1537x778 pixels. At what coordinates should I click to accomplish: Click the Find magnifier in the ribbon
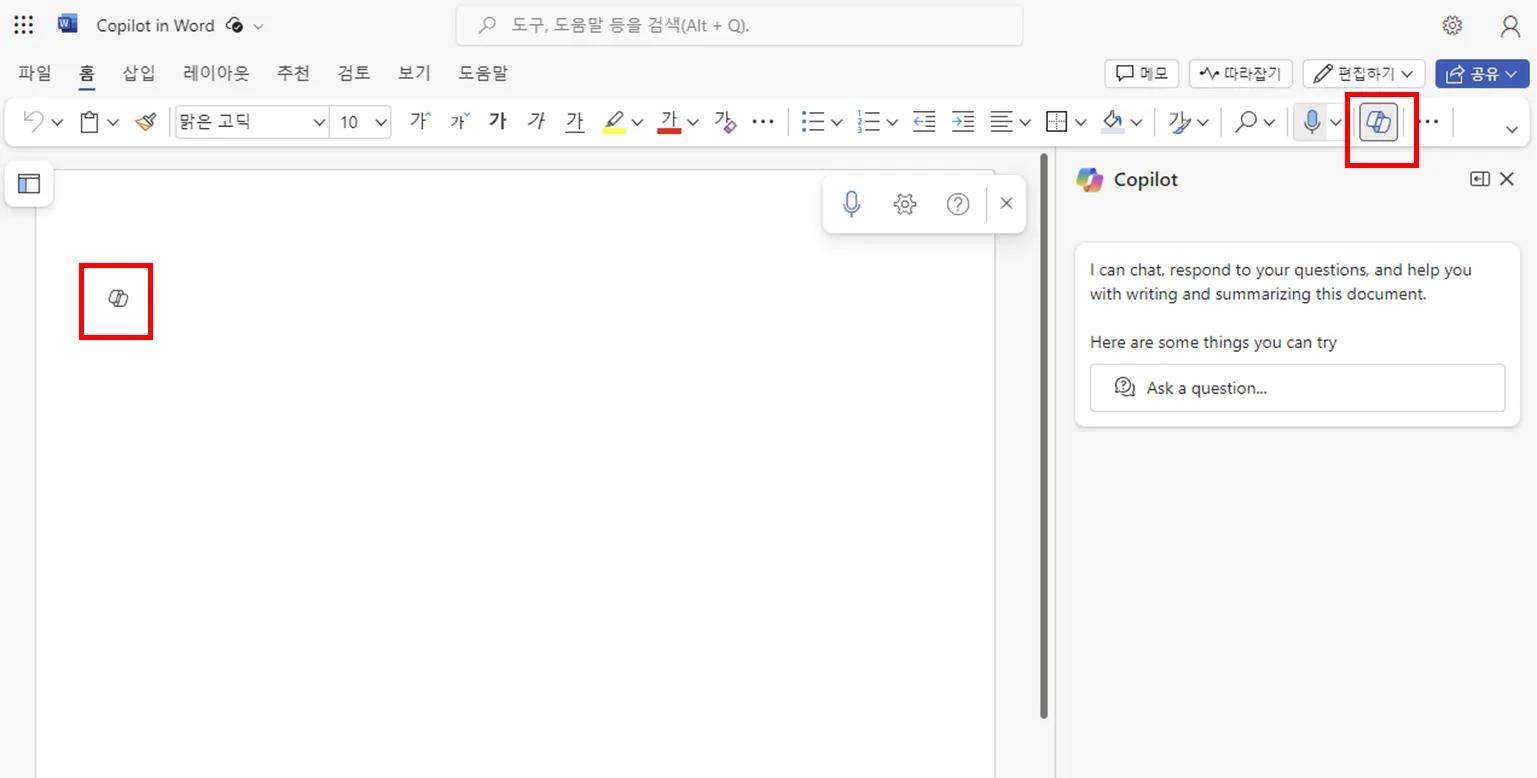click(x=1246, y=122)
